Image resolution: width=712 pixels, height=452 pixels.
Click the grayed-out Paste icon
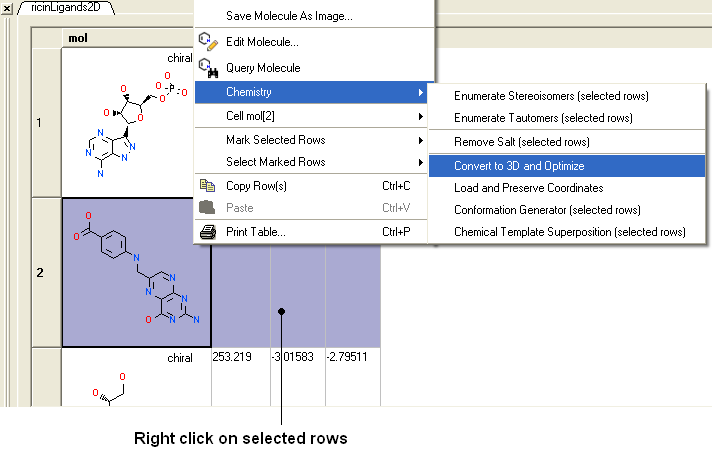point(208,208)
